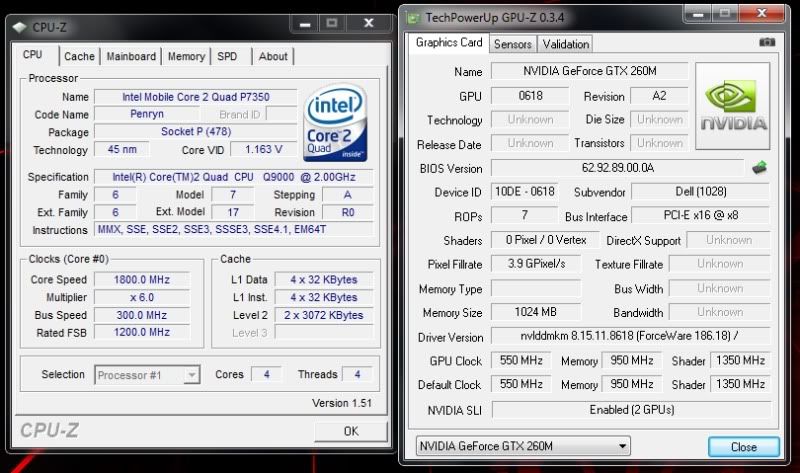
Task: Click the NVIDIA logo in GPU-Z
Action: pos(733,106)
